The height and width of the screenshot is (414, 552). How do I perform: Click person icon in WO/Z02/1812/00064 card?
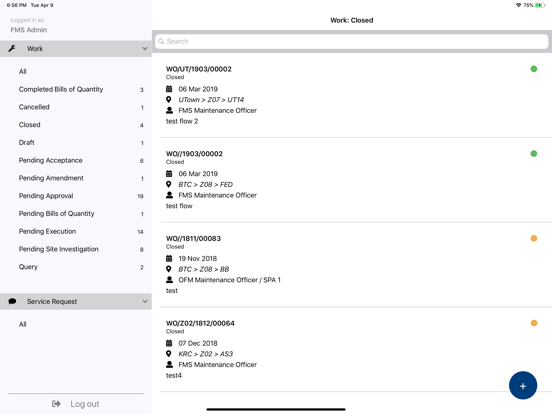pos(169,364)
